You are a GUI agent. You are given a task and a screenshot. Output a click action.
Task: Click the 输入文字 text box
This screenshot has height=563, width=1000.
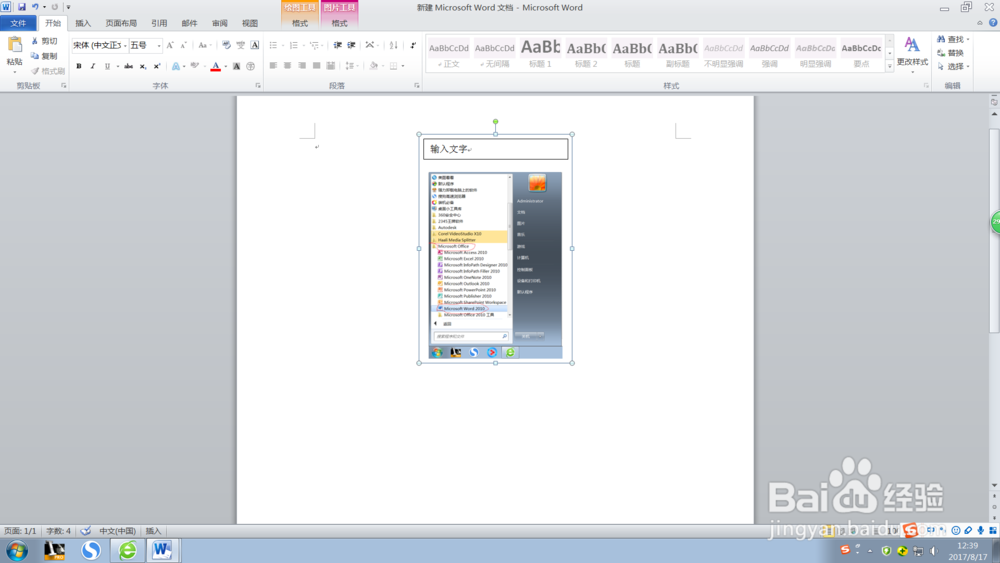coord(495,149)
